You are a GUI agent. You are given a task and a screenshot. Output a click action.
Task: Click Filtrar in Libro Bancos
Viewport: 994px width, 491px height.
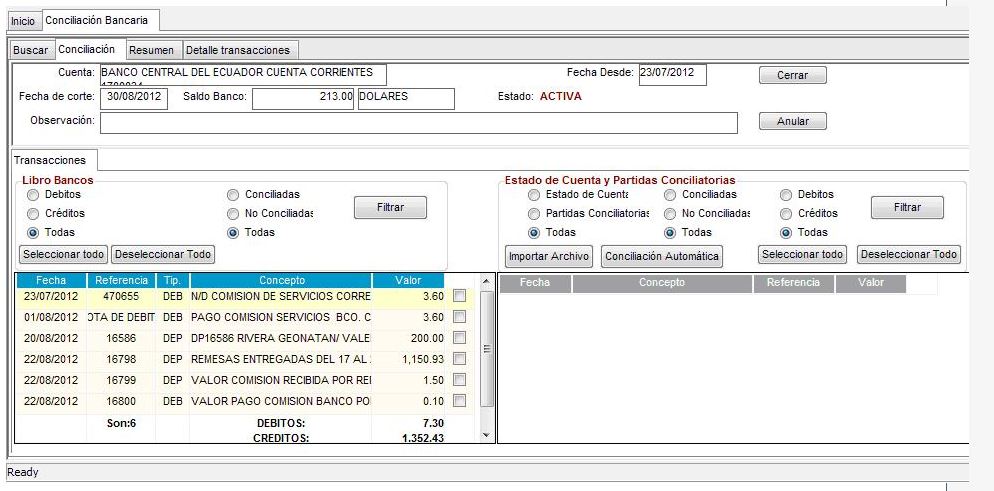point(390,207)
